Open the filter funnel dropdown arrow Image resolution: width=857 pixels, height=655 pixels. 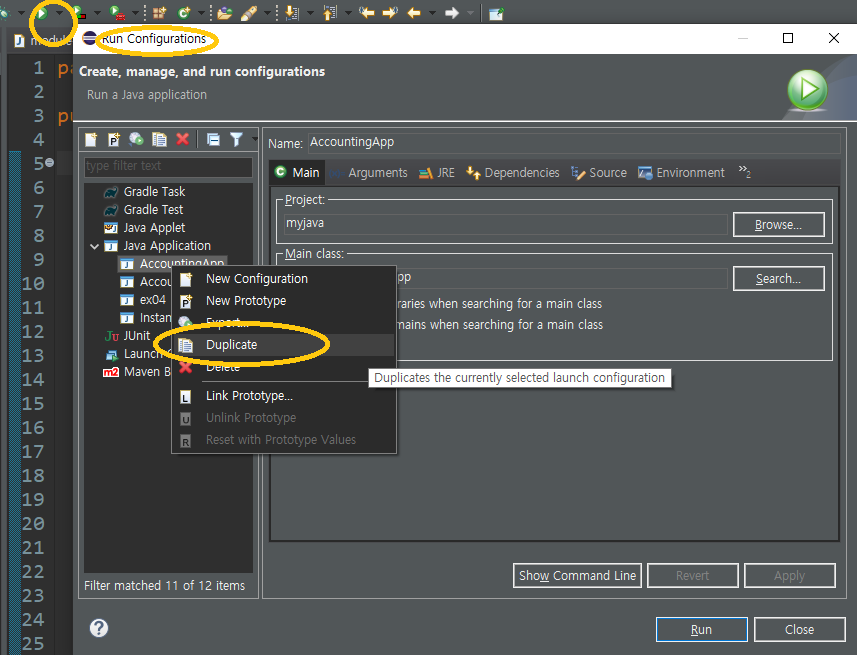[x=254, y=139]
